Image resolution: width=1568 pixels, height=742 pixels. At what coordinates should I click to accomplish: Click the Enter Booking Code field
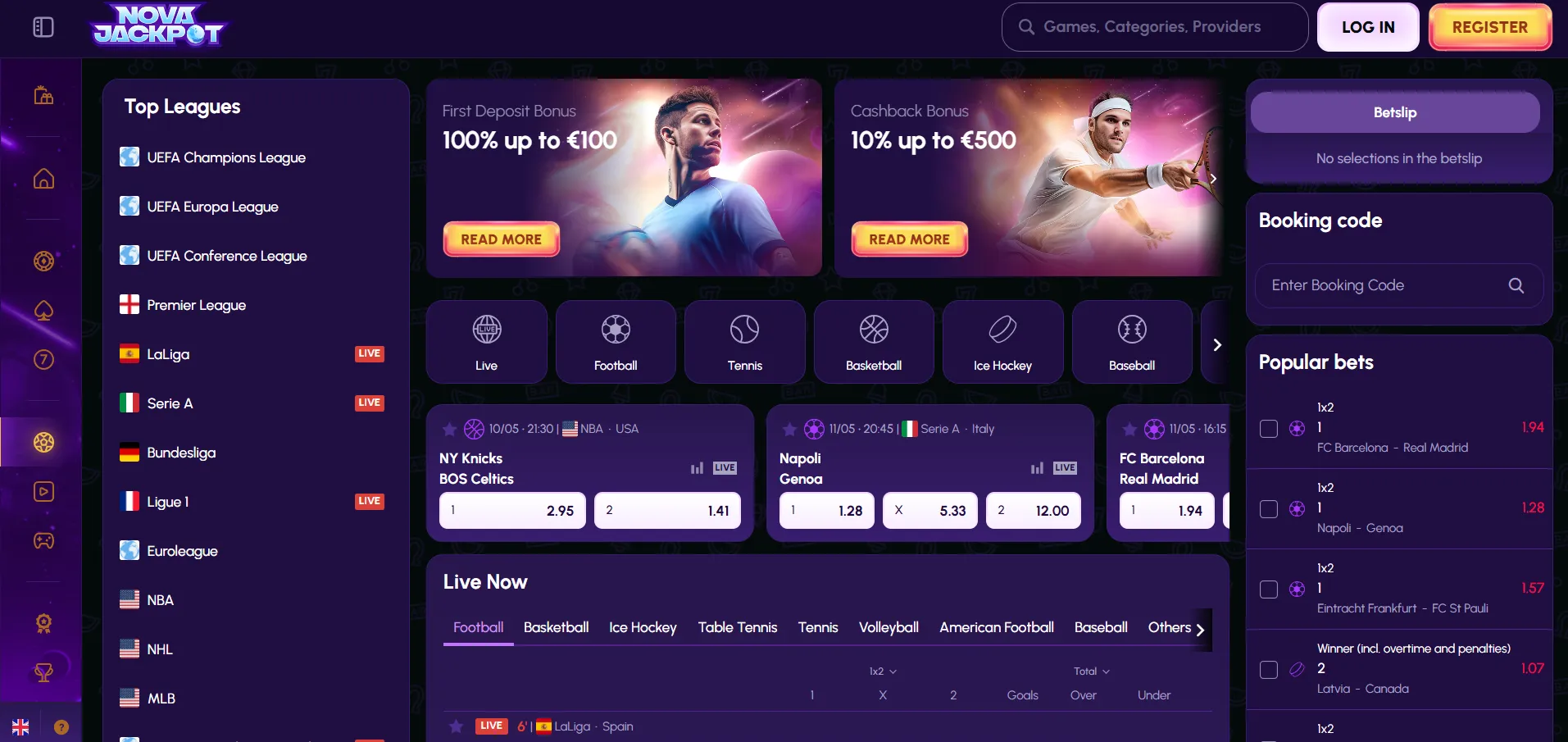pos(1398,285)
